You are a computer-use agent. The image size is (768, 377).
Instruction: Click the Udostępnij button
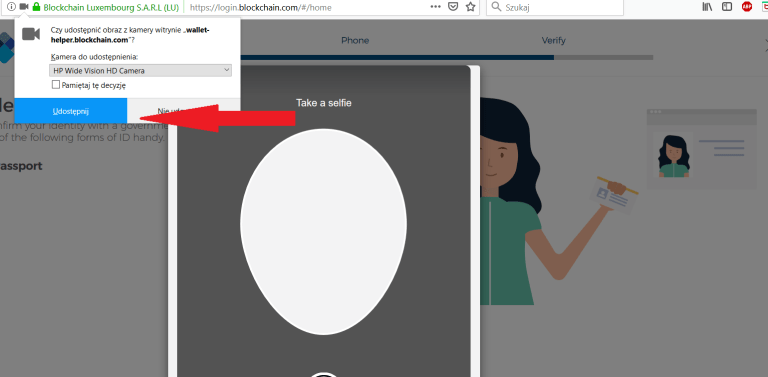(x=71, y=111)
